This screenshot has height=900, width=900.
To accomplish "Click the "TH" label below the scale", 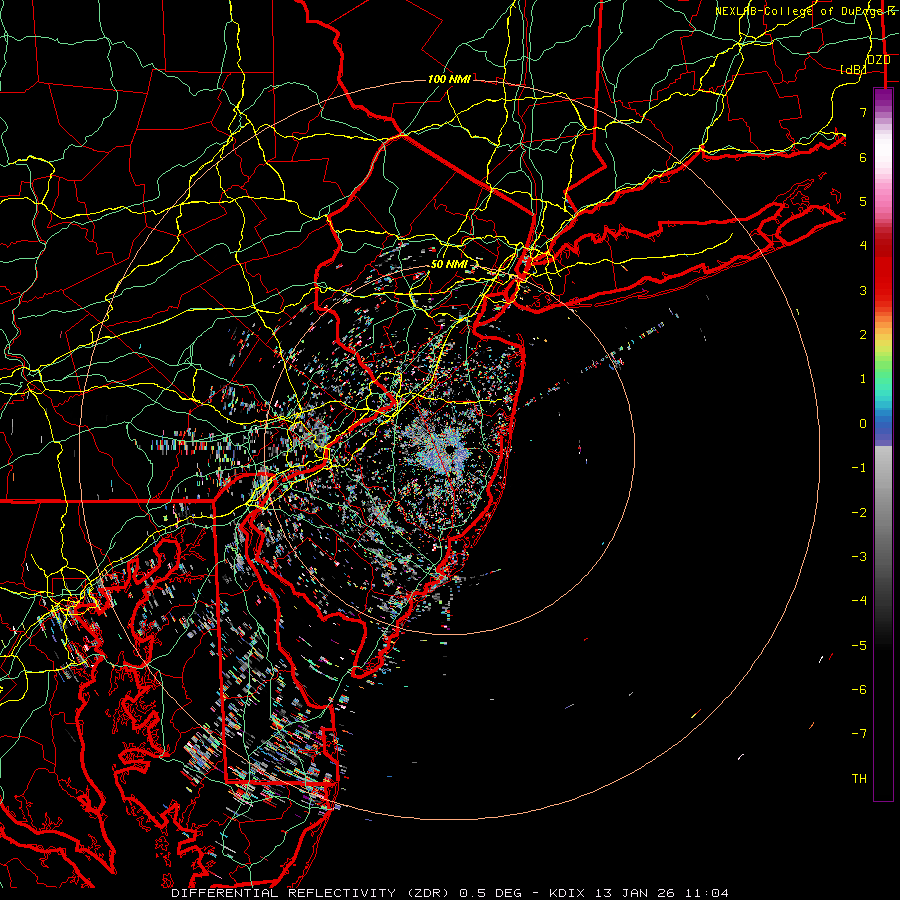I will pyautogui.click(x=859, y=779).
